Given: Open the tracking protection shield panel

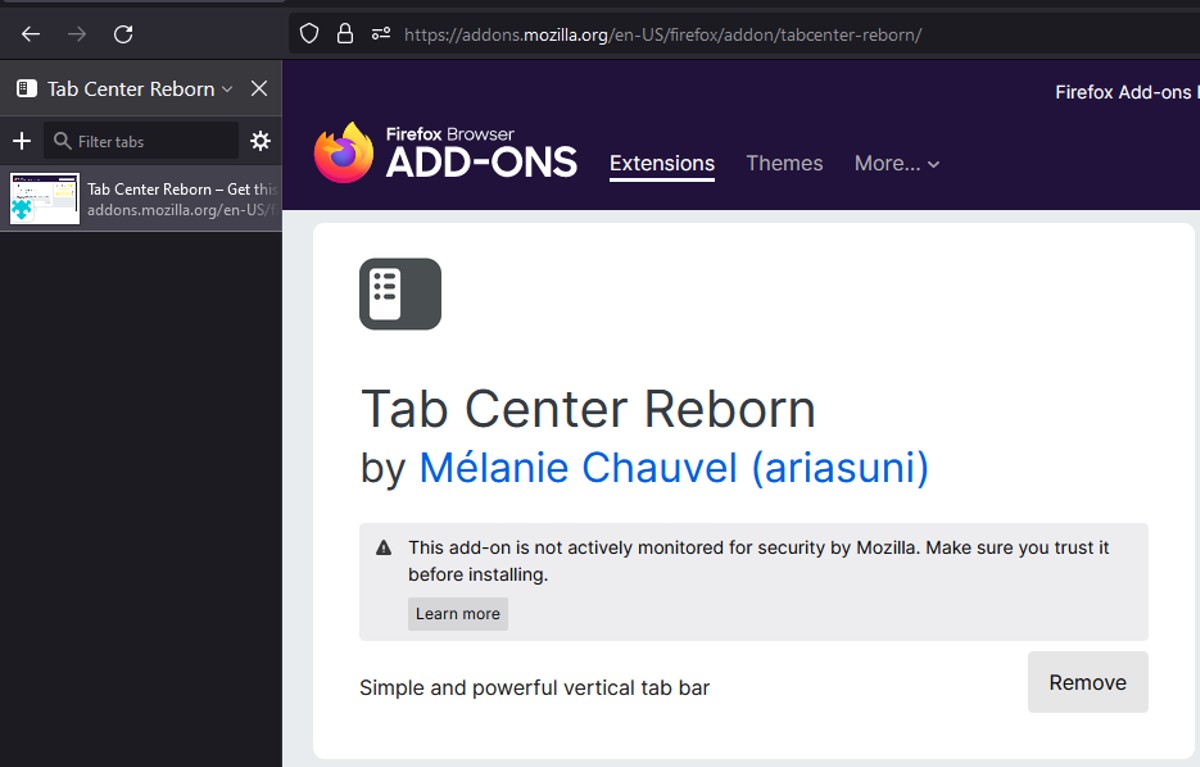Looking at the screenshot, I should [308, 33].
